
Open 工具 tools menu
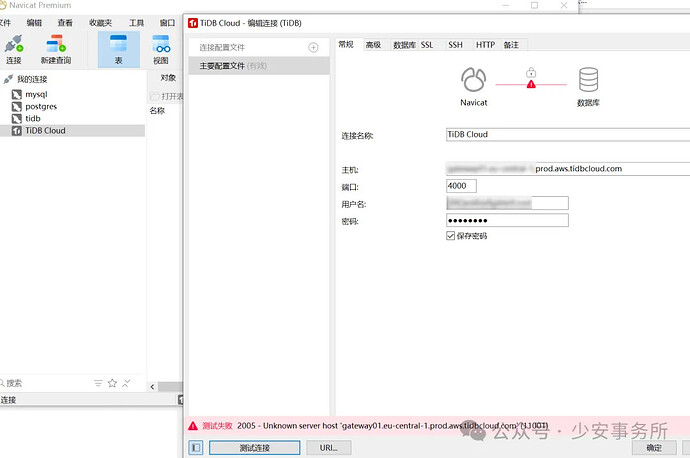point(136,22)
